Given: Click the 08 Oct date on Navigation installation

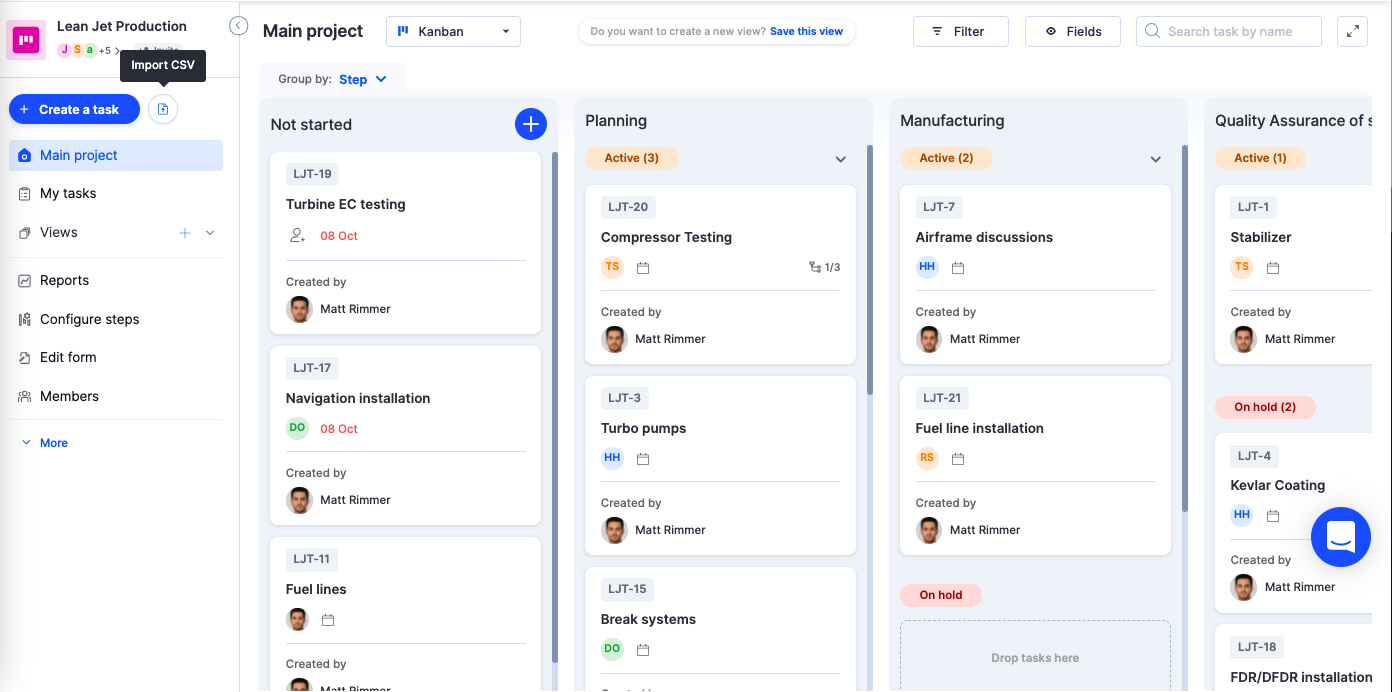Looking at the screenshot, I should [x=339, y=429].
